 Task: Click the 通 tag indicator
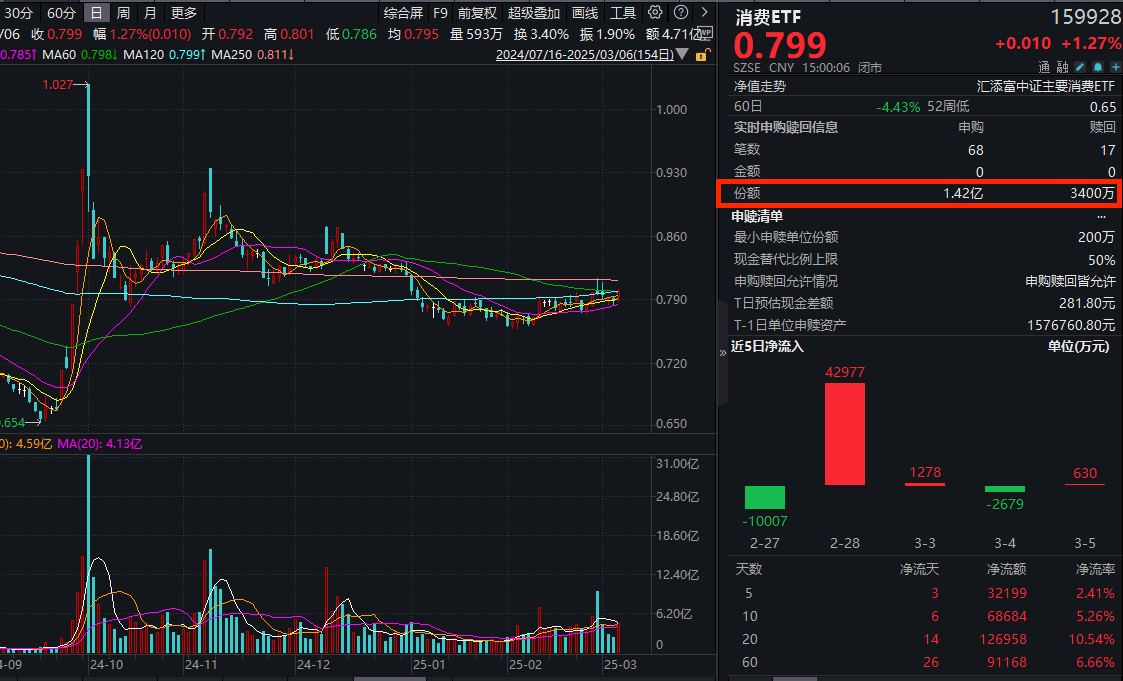(x=1044, y=67)
